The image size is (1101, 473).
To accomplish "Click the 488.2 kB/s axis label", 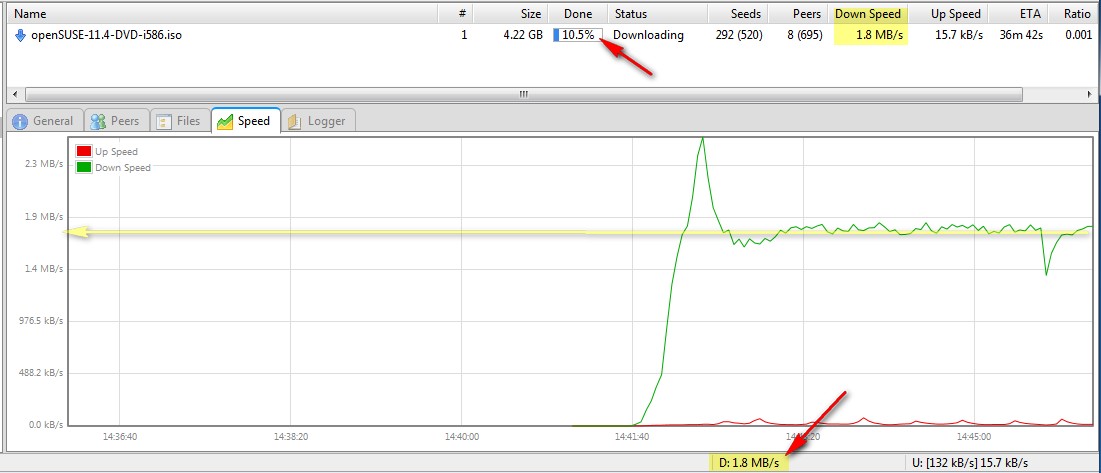I will (x=41, y=373).
